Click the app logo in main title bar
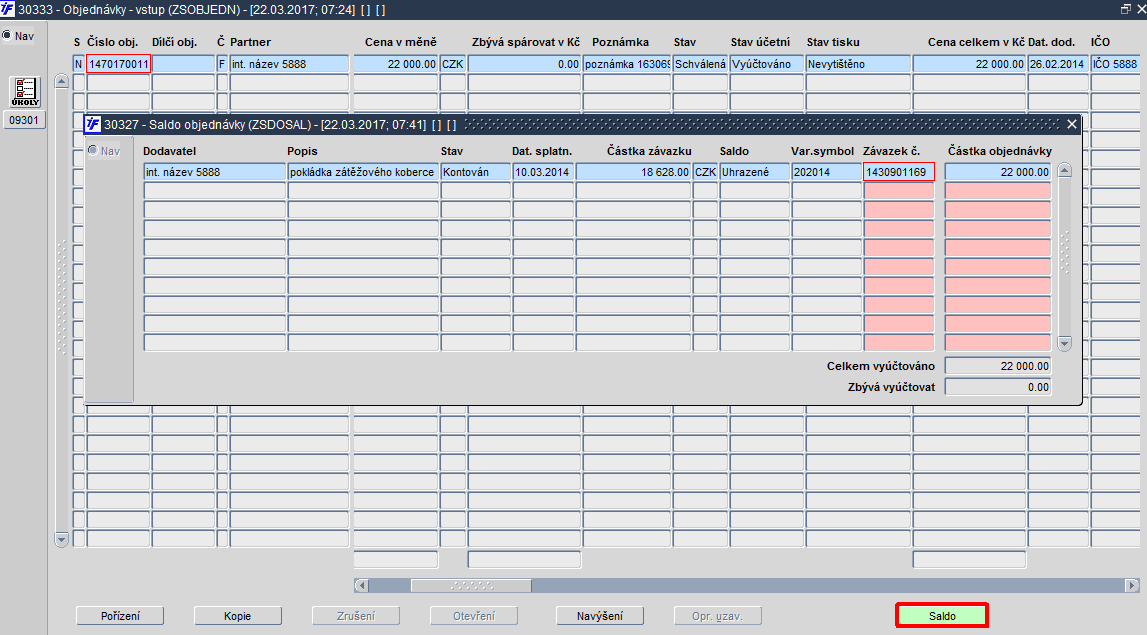 (7, 9)
